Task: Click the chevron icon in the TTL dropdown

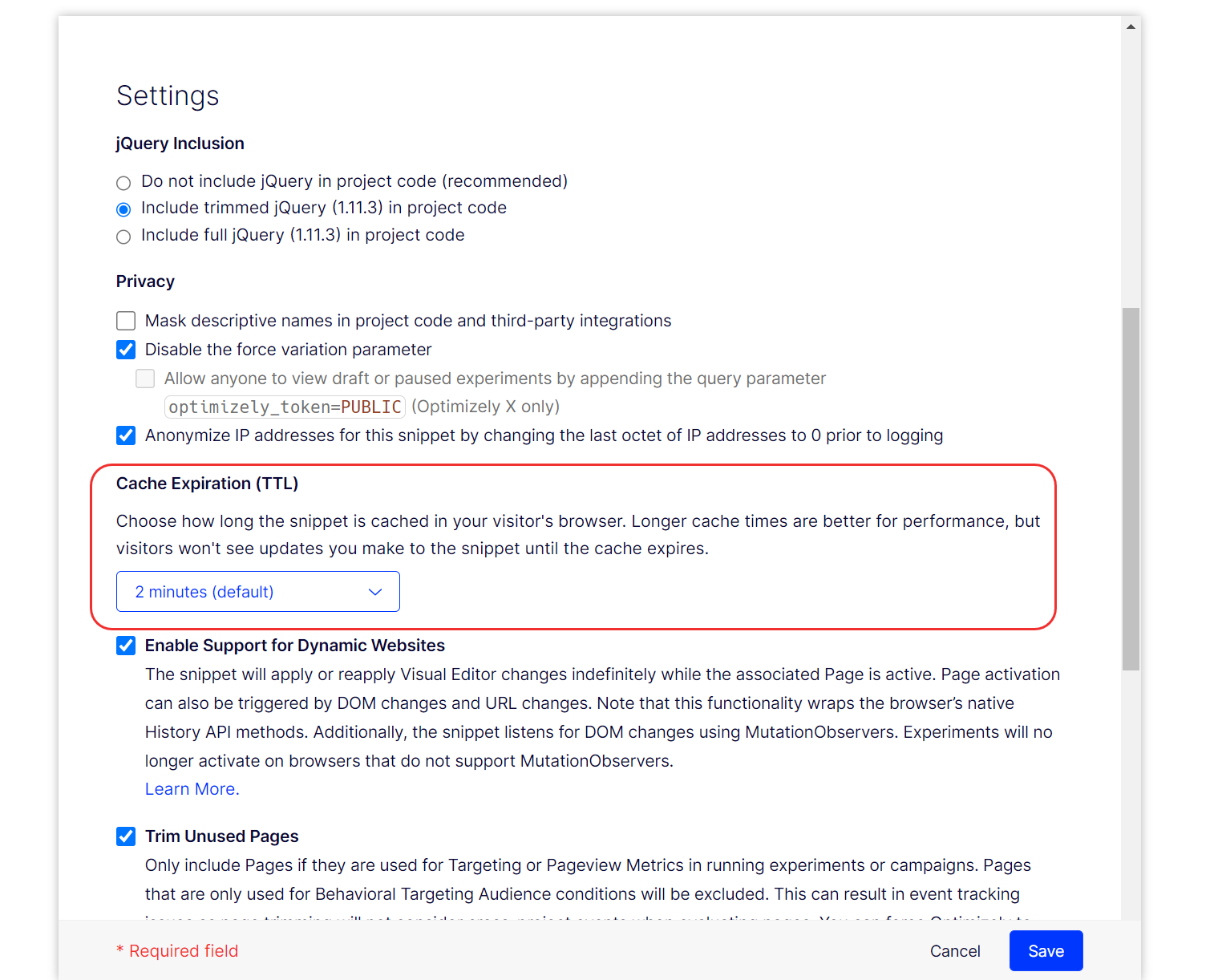Action: pos(374,591)
